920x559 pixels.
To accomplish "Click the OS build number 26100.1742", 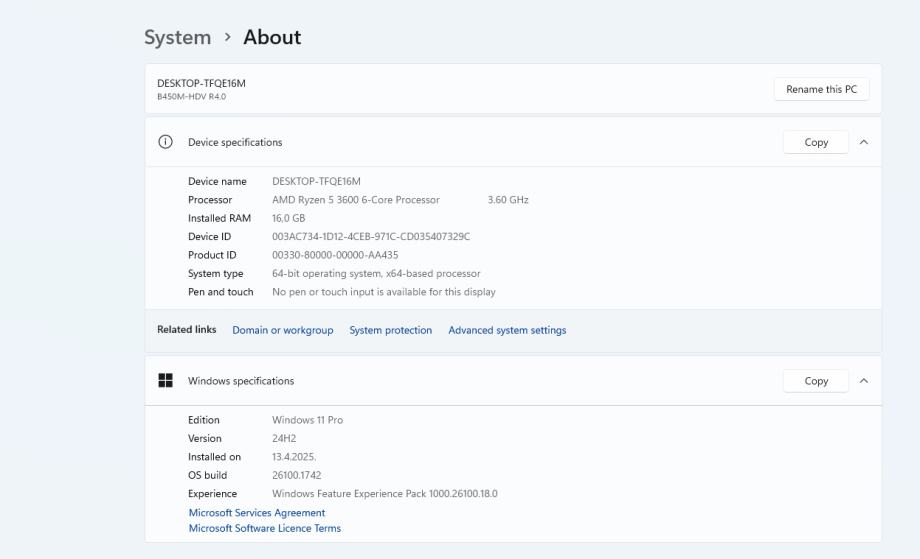I will (297, 475).
